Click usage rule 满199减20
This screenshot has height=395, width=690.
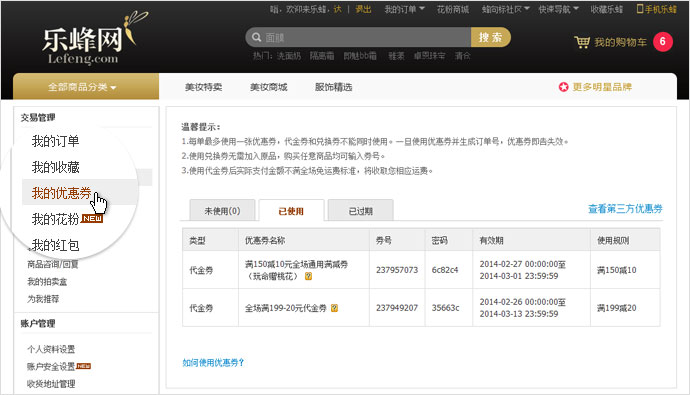coord(617,308)
